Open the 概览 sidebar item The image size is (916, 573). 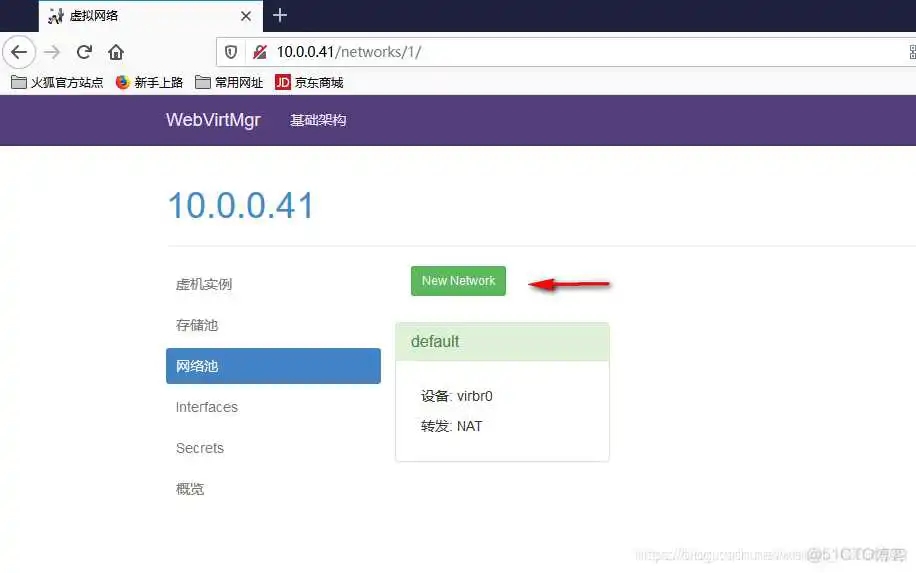[x=273, y=489]
